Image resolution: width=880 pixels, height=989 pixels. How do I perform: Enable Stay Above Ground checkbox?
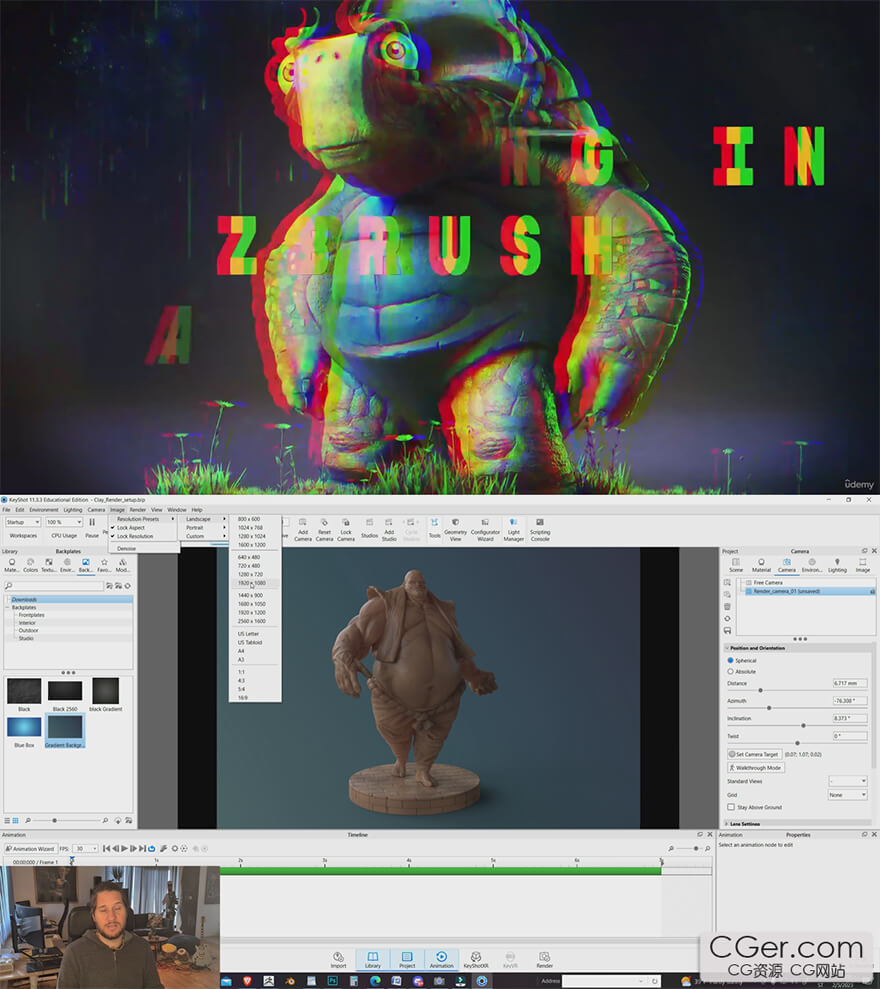click(x=731, y=807)
